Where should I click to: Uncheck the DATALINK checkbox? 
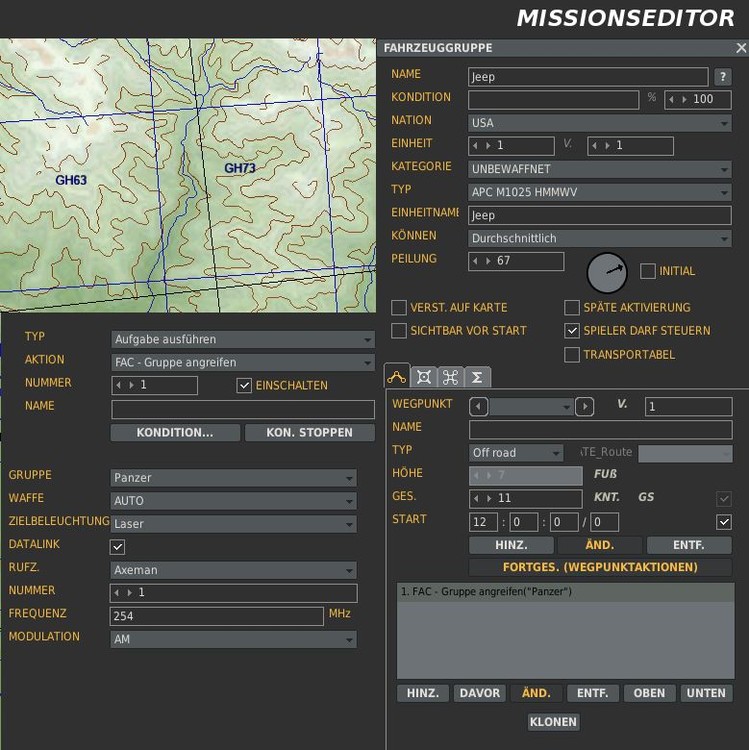(118, 547)
